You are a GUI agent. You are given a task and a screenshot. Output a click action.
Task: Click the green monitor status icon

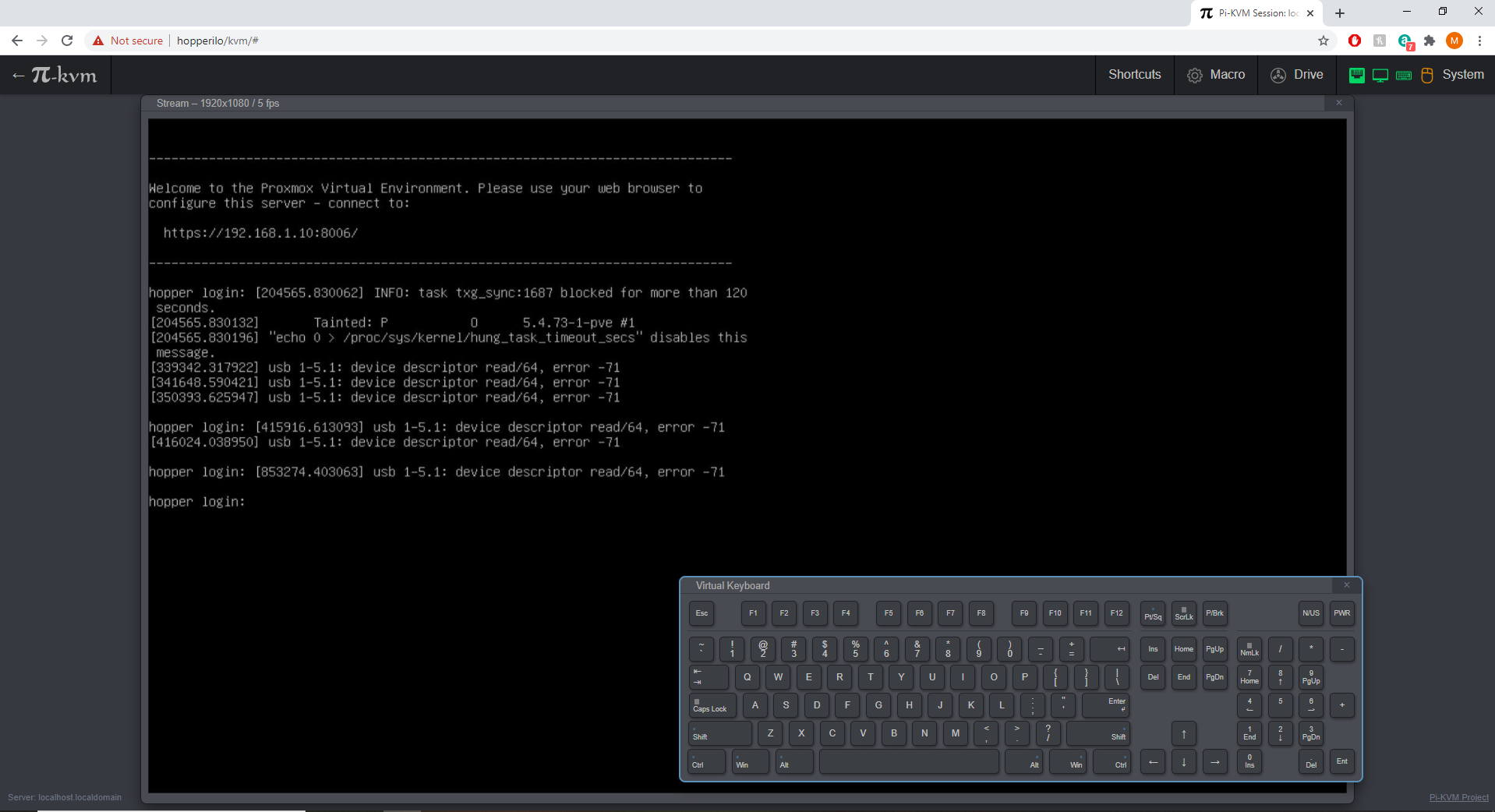coord(1380,75)
